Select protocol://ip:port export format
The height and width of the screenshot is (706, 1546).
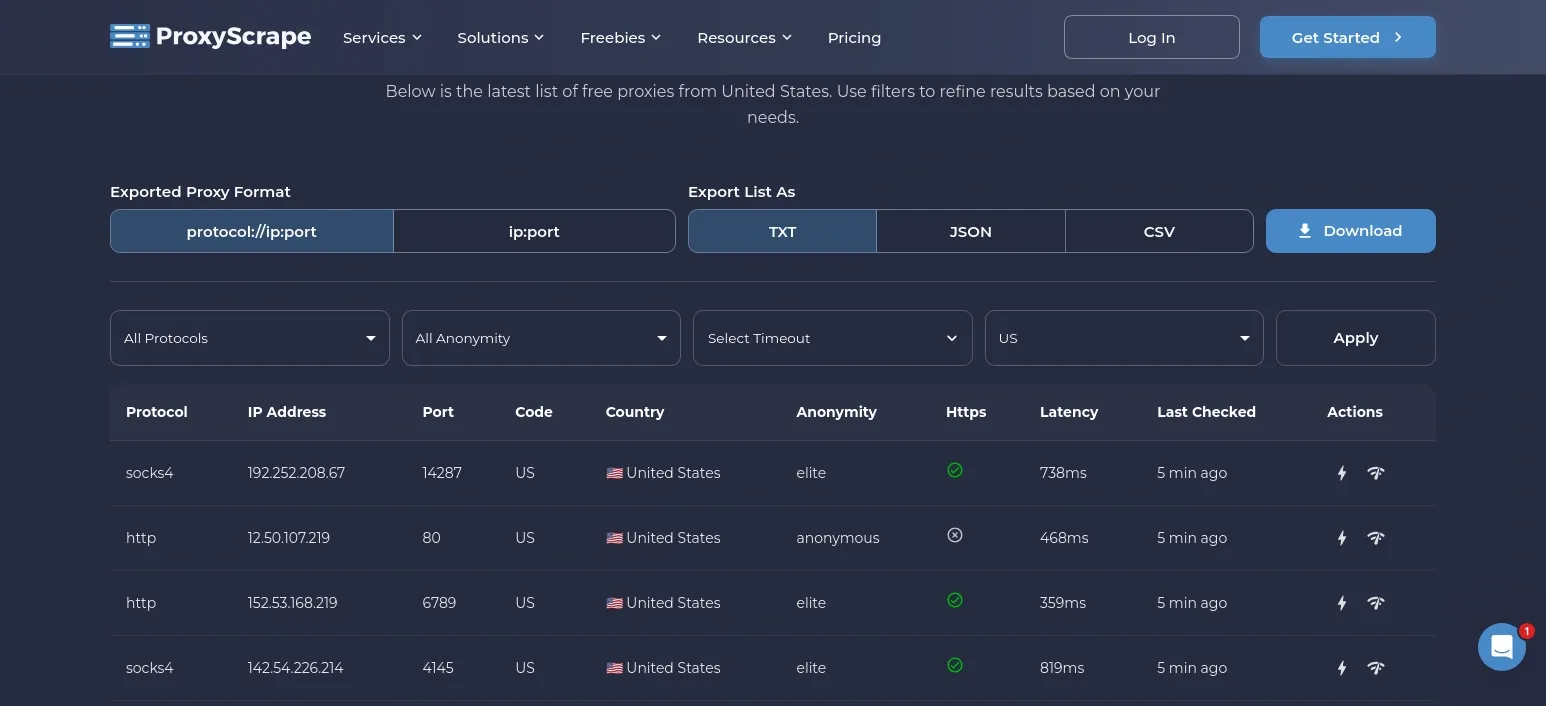[x=252, y=231]
